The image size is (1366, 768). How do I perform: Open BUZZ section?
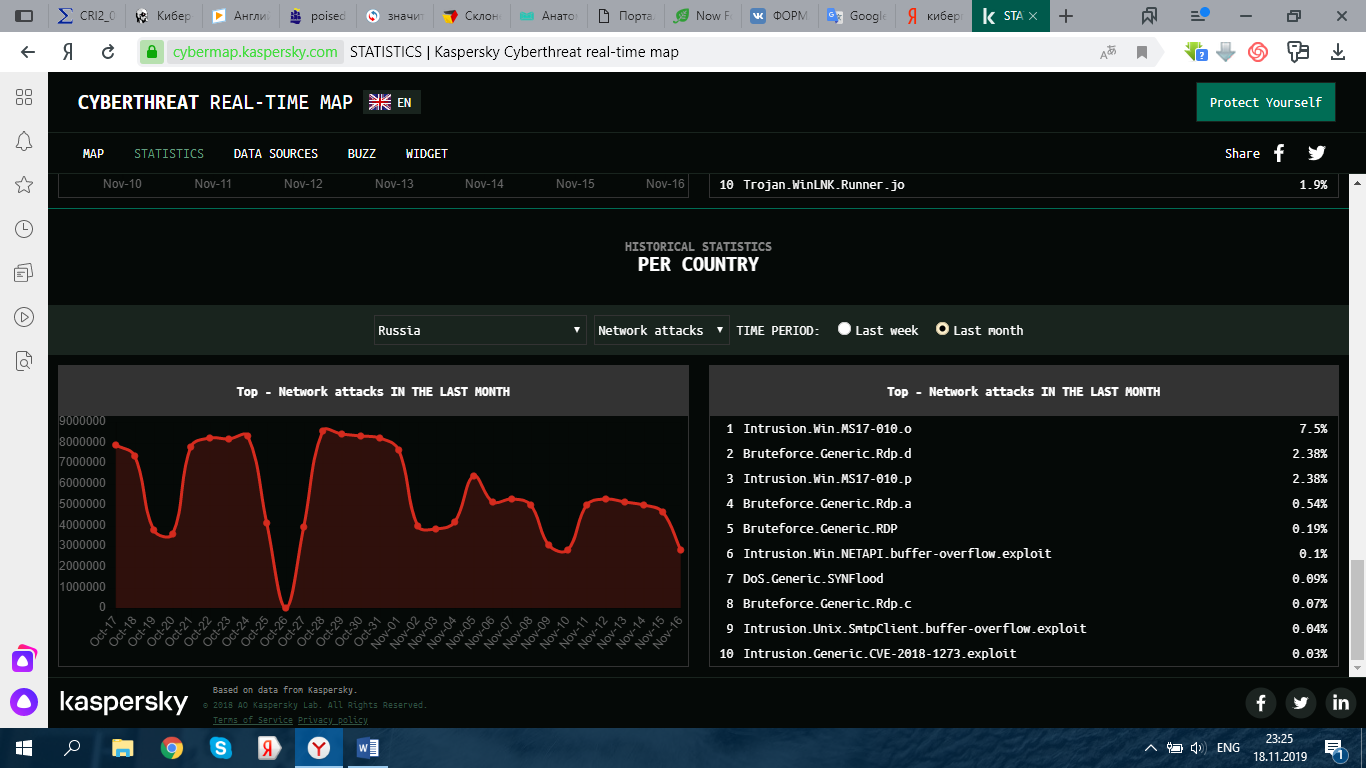(362, 153)
